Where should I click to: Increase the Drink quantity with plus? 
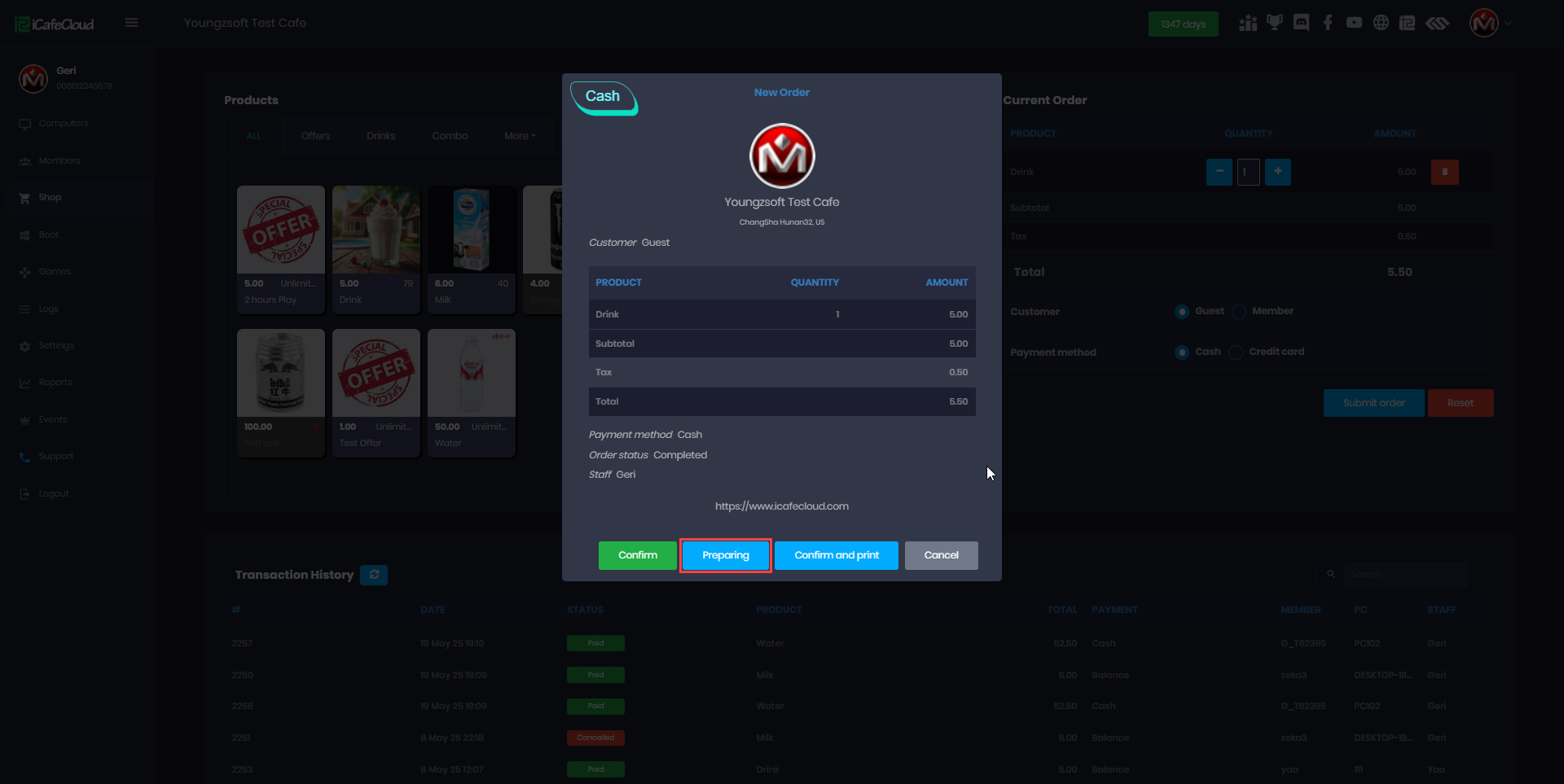[x=1278, y=172]
